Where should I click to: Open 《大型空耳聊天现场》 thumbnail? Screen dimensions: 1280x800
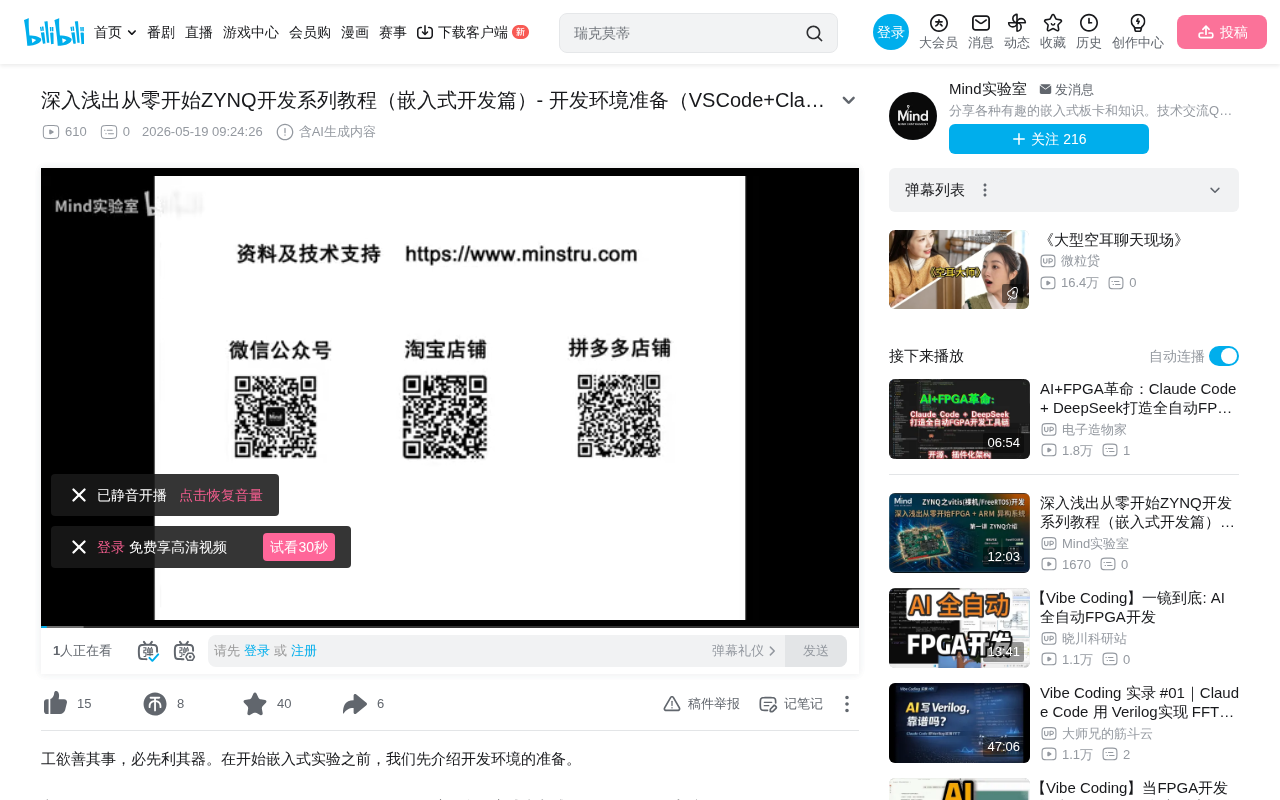click(x=959, y=270)
